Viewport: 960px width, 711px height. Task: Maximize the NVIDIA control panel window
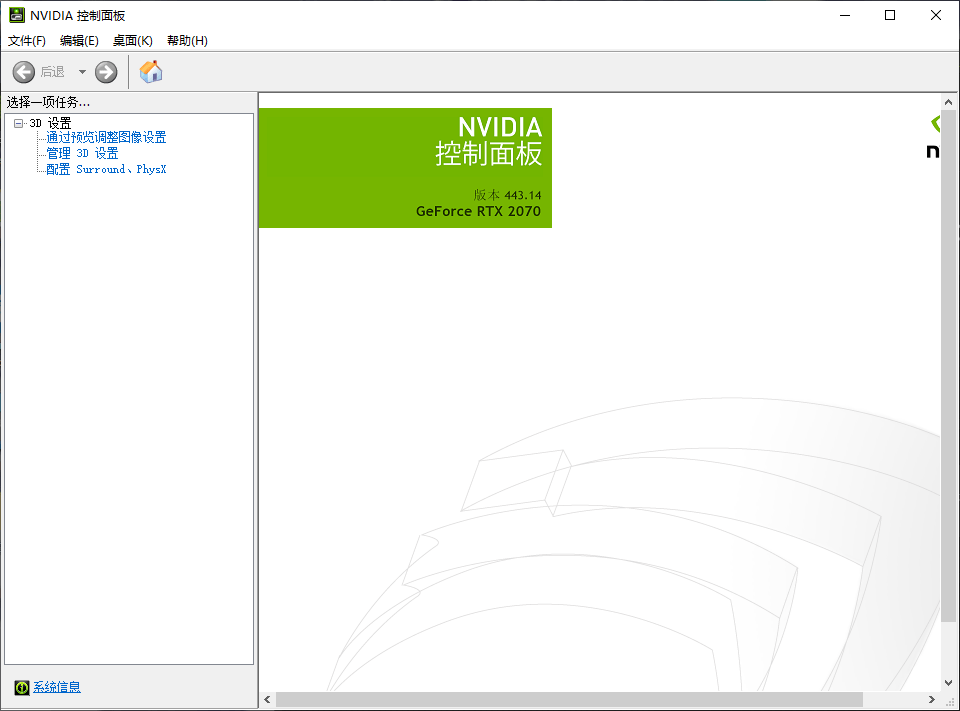(890, 15)
